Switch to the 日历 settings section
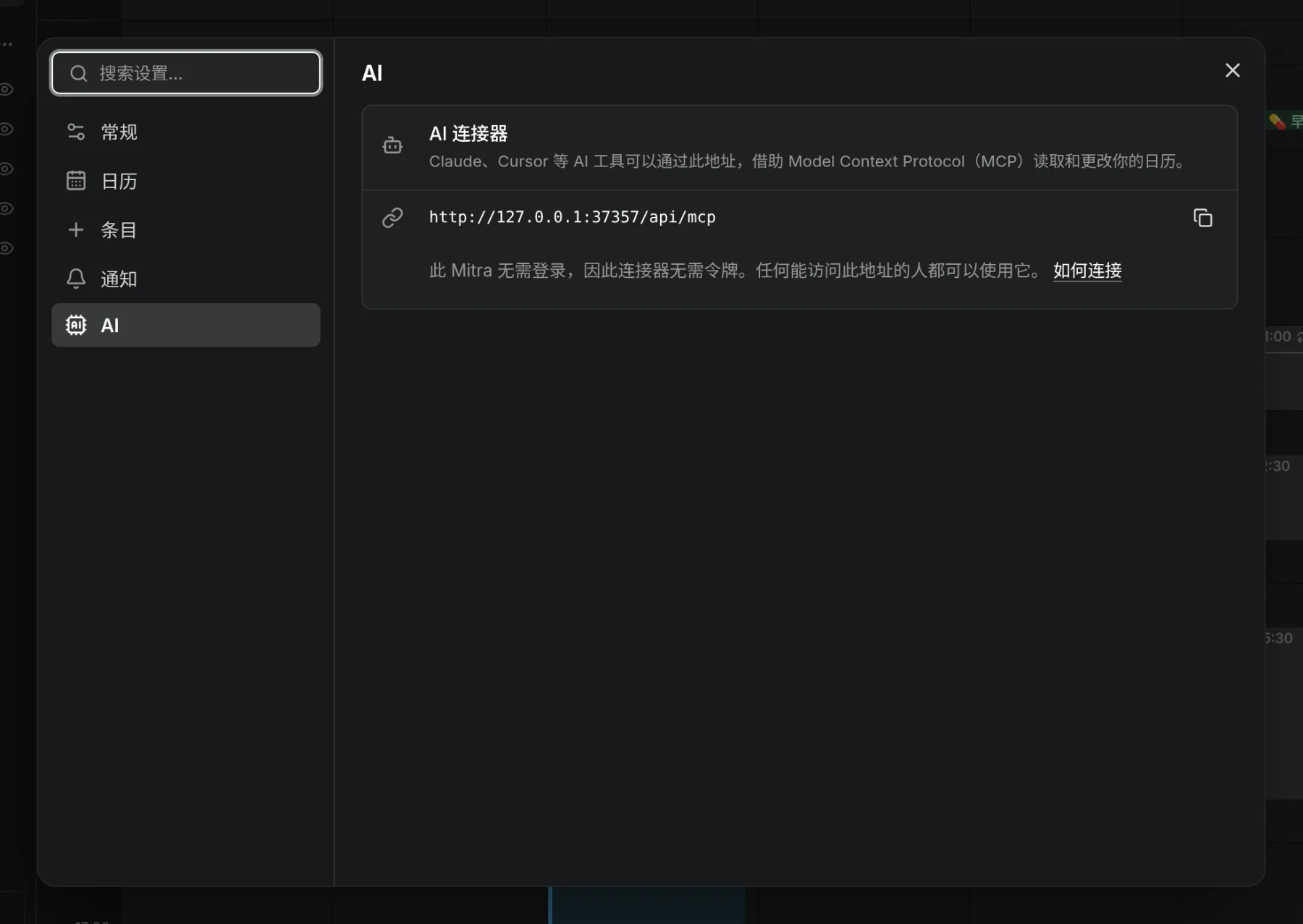1303x924 pixels. coord(186,181)
